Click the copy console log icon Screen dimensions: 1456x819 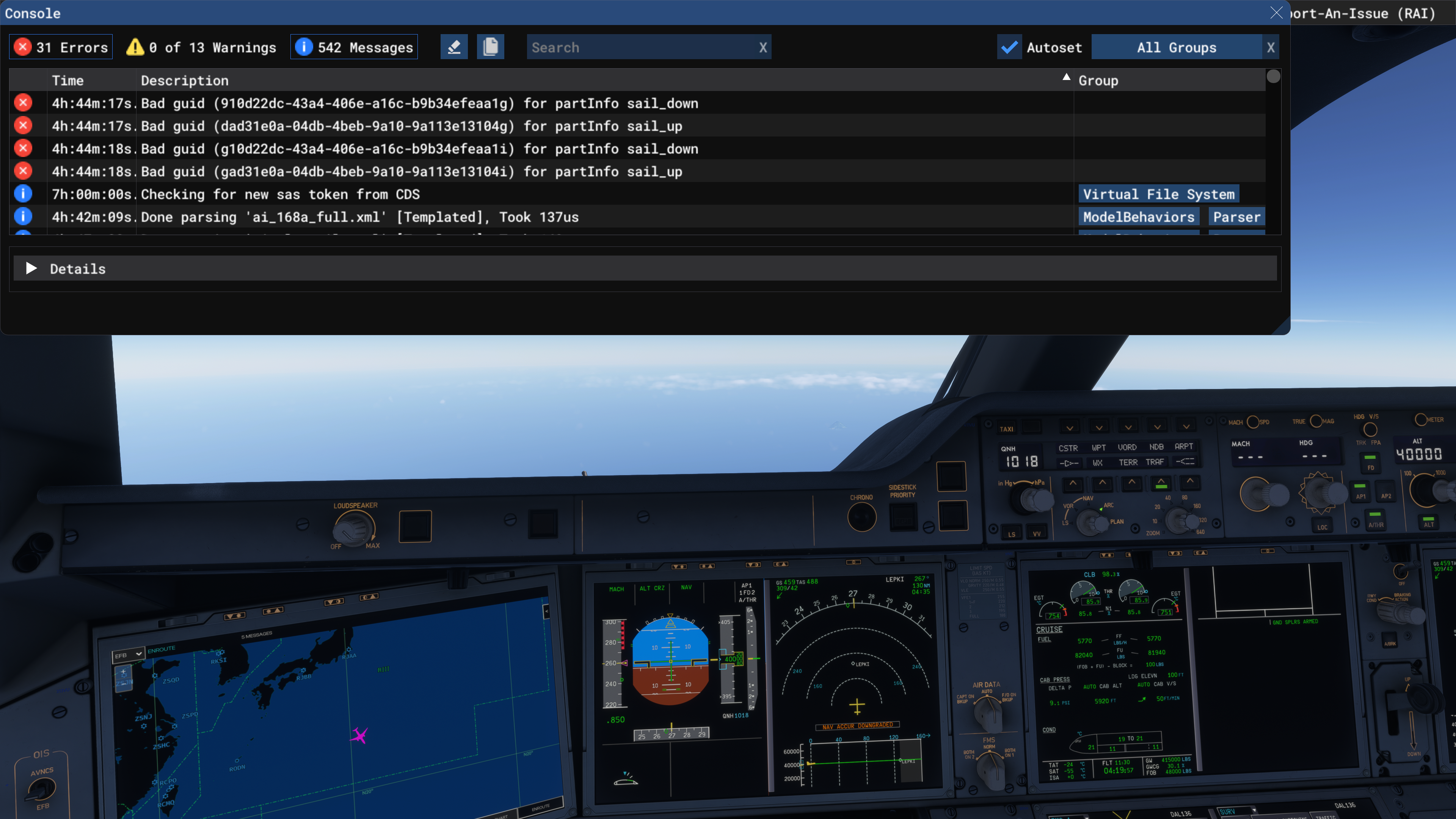(x=490, y=47)
